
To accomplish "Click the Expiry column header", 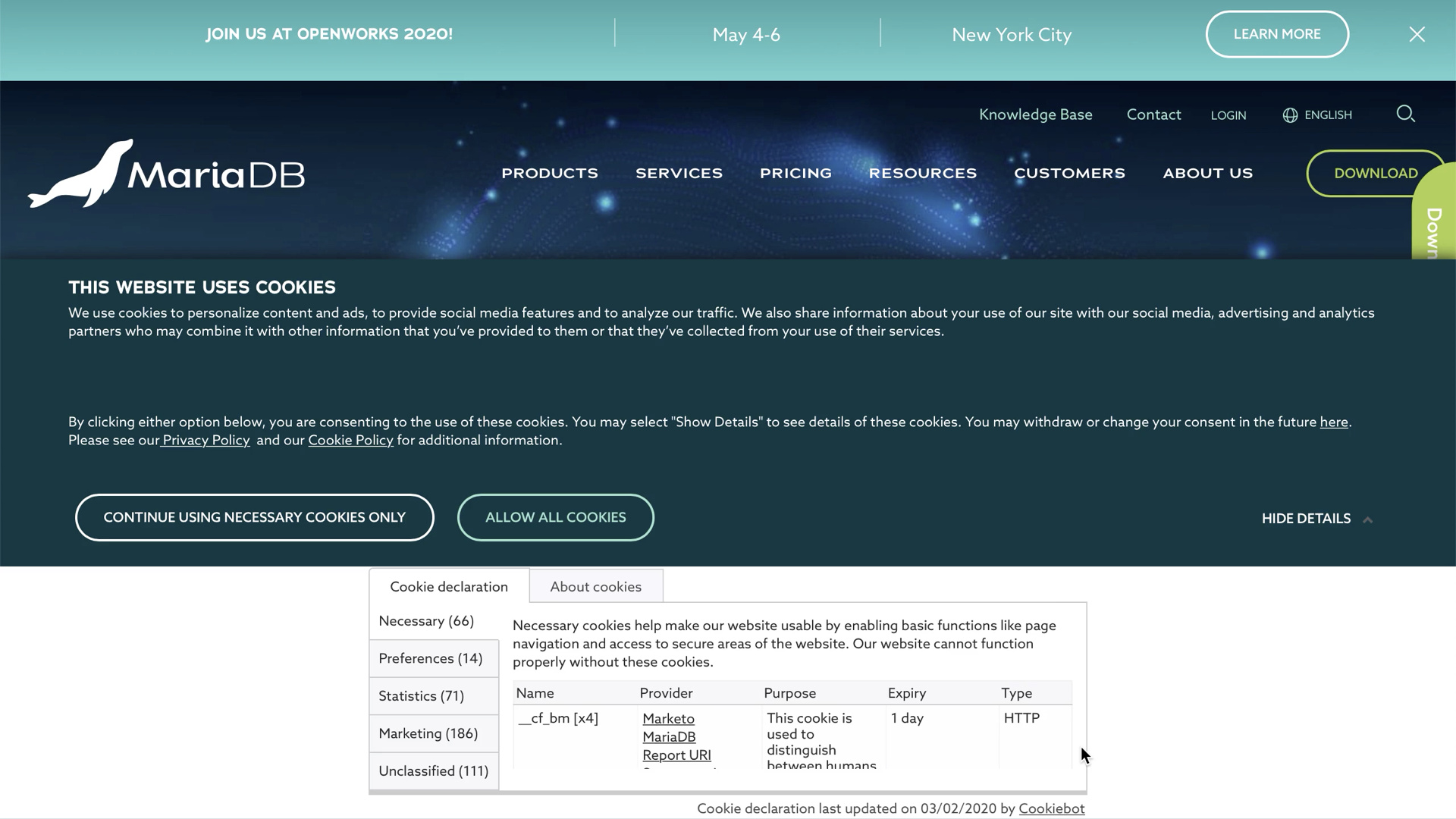I will 907,693.
